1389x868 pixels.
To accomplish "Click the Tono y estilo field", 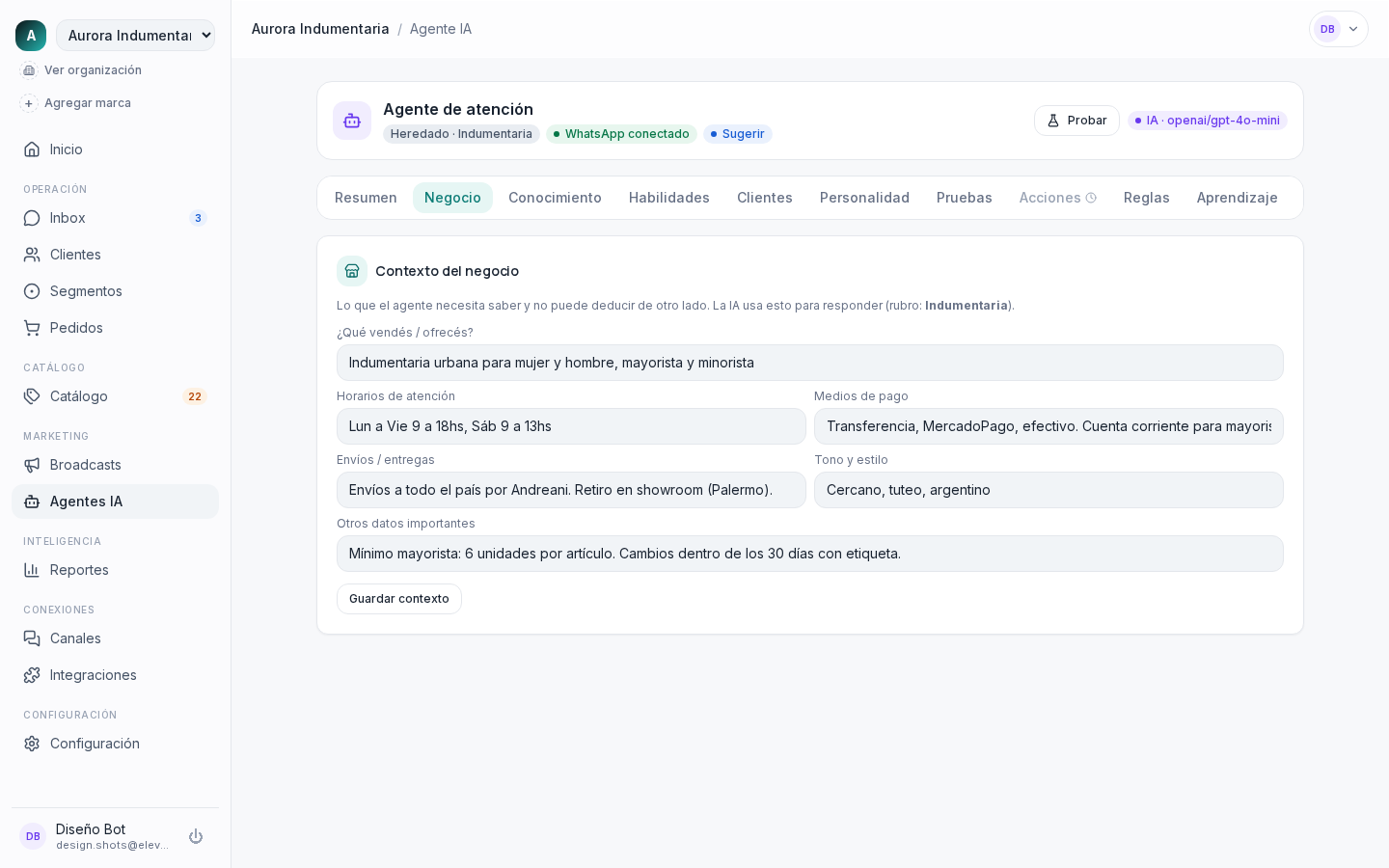I will (x=1049, y=490).
